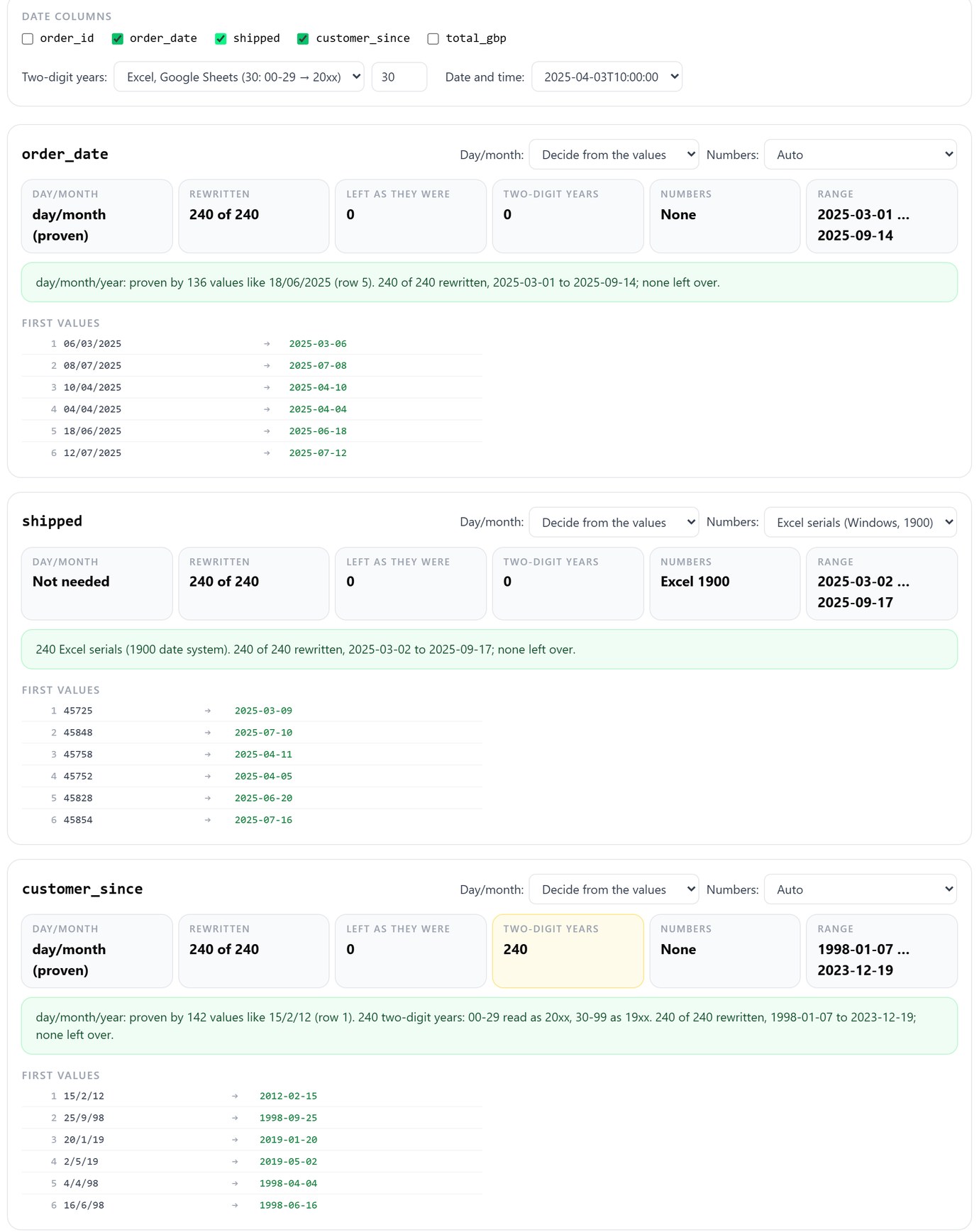
Task: Click converted date 2025-06-20
Action: pyautogui.click(x=263, y=798)
